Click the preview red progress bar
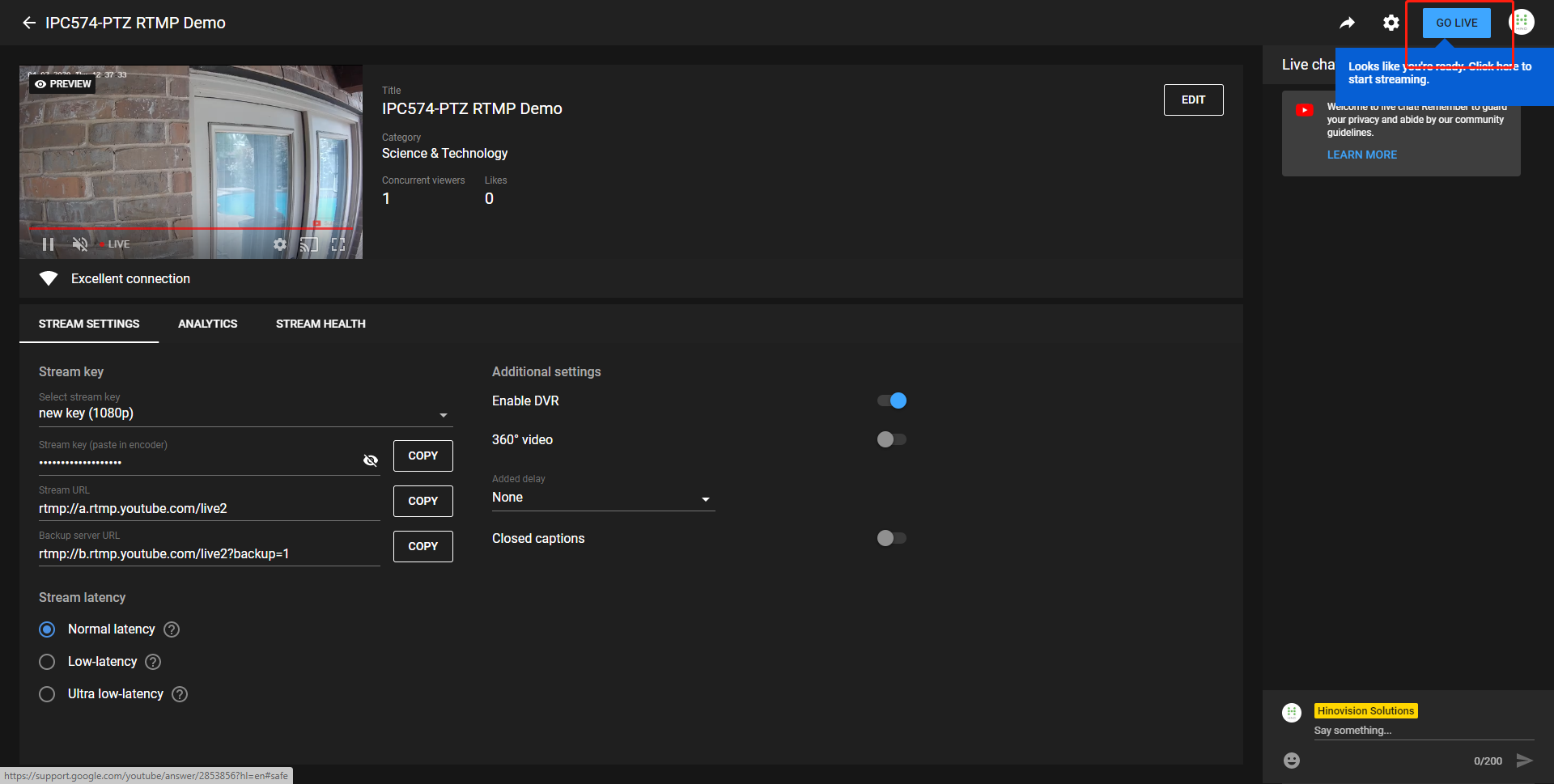1554x784 pixels. (191, 228)
